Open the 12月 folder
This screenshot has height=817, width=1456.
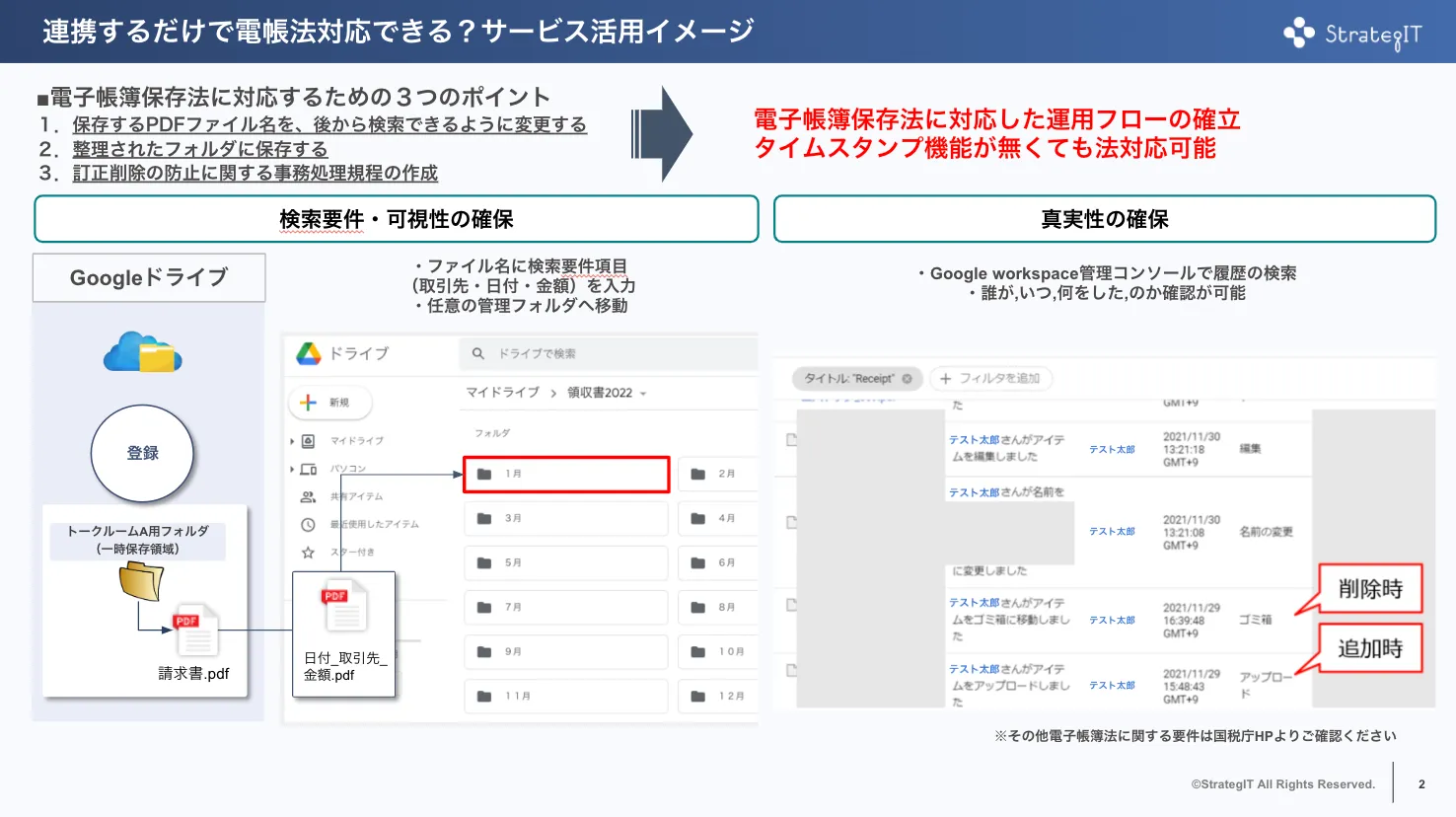tap(717, 696)
